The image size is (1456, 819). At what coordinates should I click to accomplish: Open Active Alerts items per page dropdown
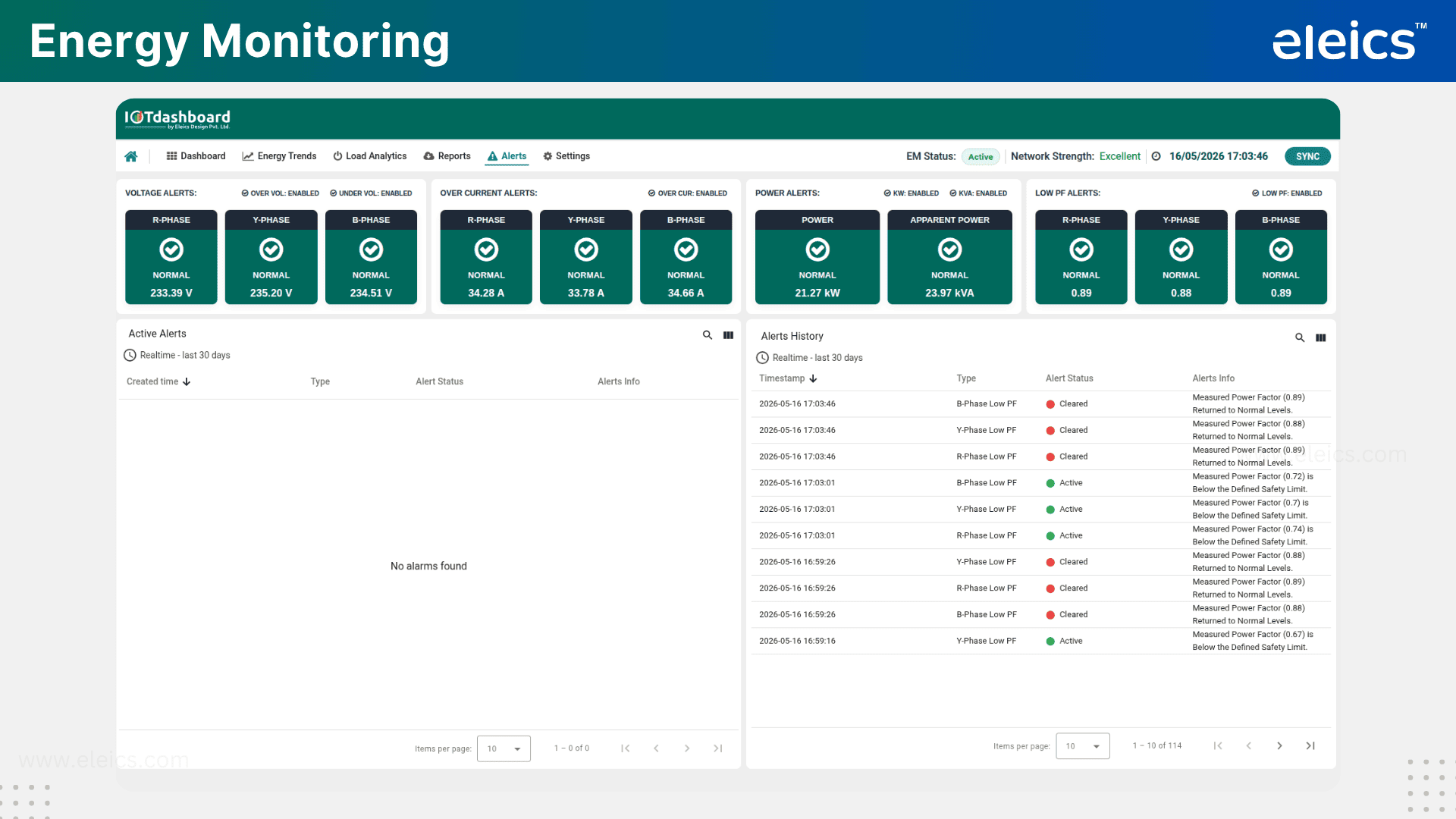point(504,748)
